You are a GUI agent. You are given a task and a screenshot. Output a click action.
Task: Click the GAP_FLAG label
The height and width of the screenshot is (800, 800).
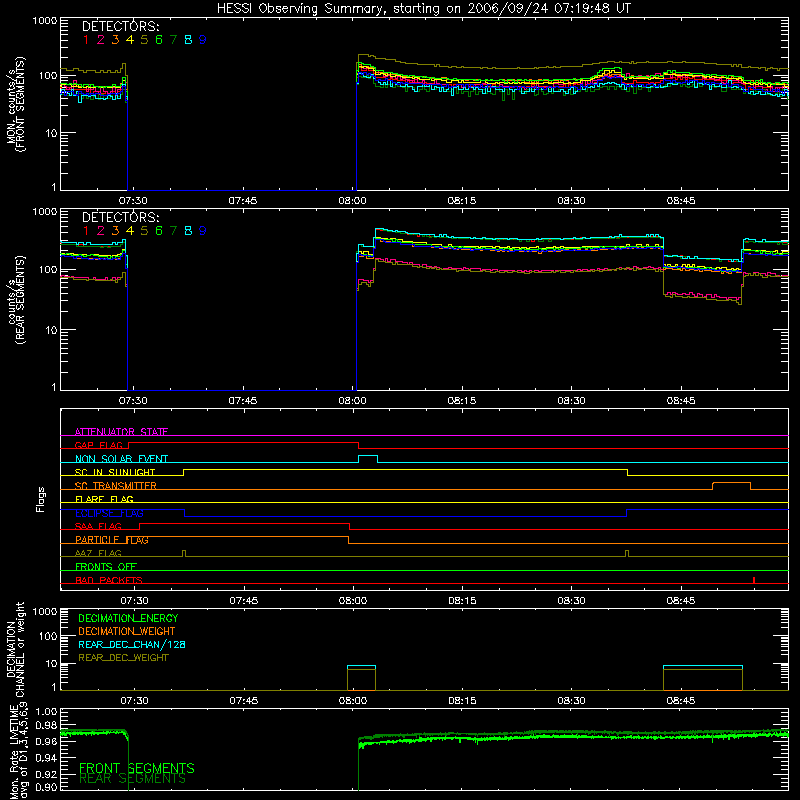coord(99,445)
